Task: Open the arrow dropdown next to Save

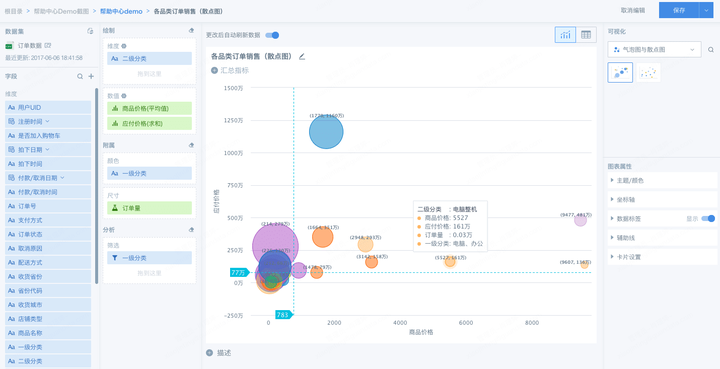Action: click(706, 10)
